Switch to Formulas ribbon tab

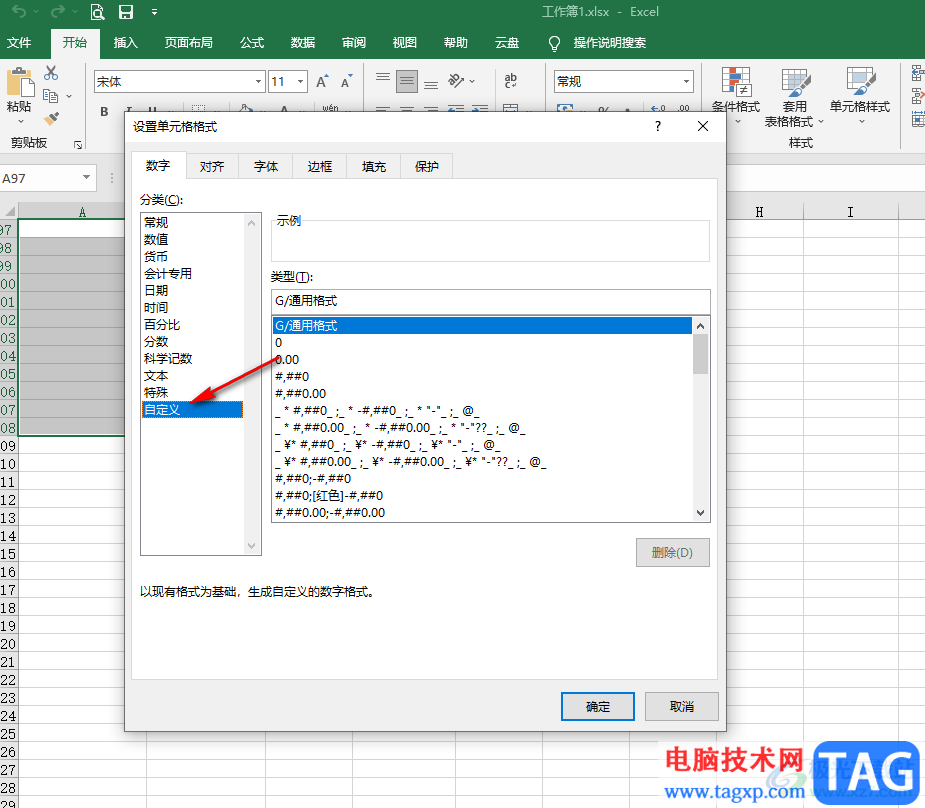tap(252, 42)
